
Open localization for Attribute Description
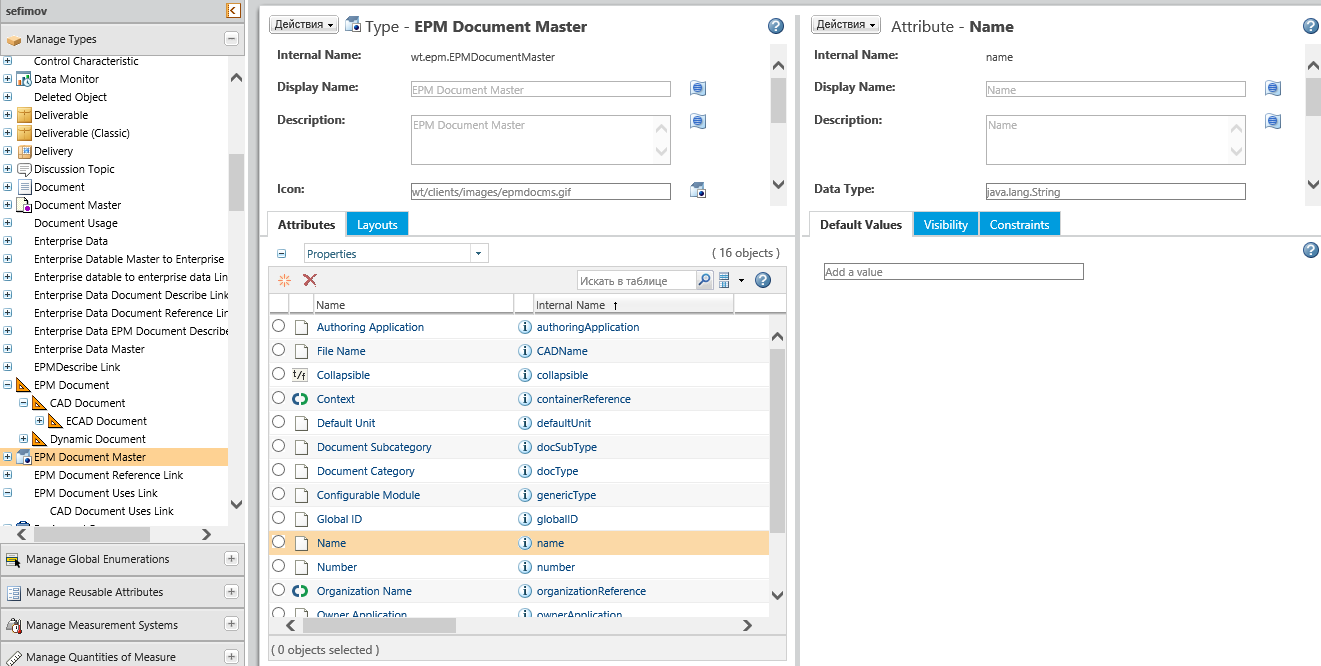[x=1273, y=121]
